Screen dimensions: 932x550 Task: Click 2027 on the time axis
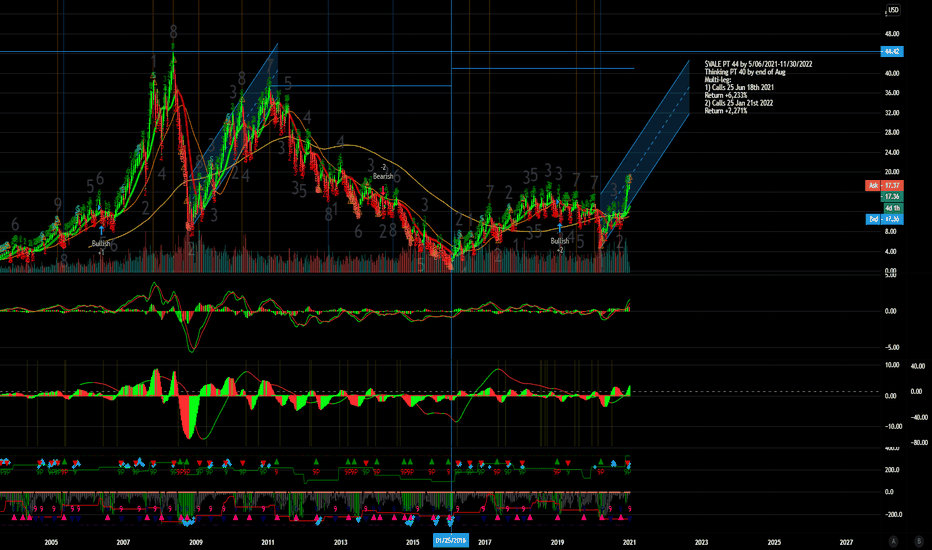click(846, 542)
